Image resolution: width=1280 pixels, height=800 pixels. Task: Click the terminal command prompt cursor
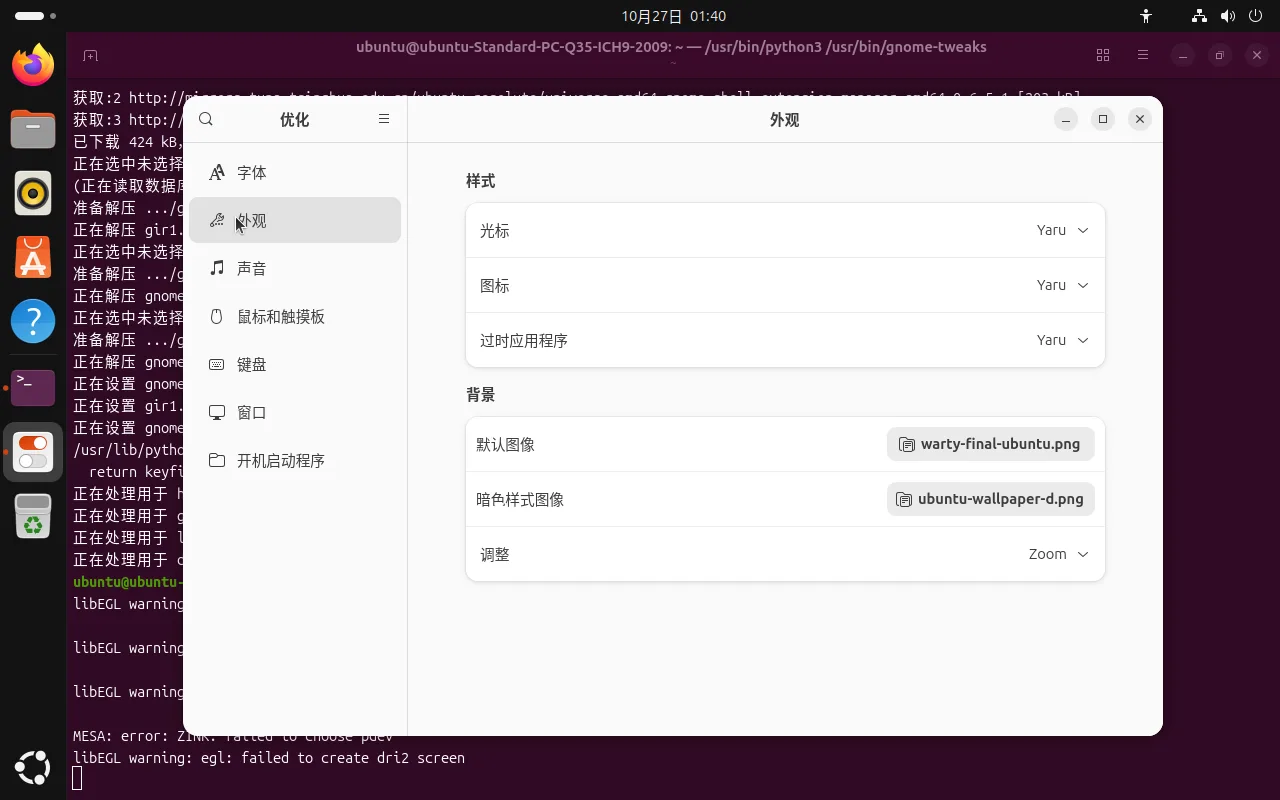click(x=78, y=779)
